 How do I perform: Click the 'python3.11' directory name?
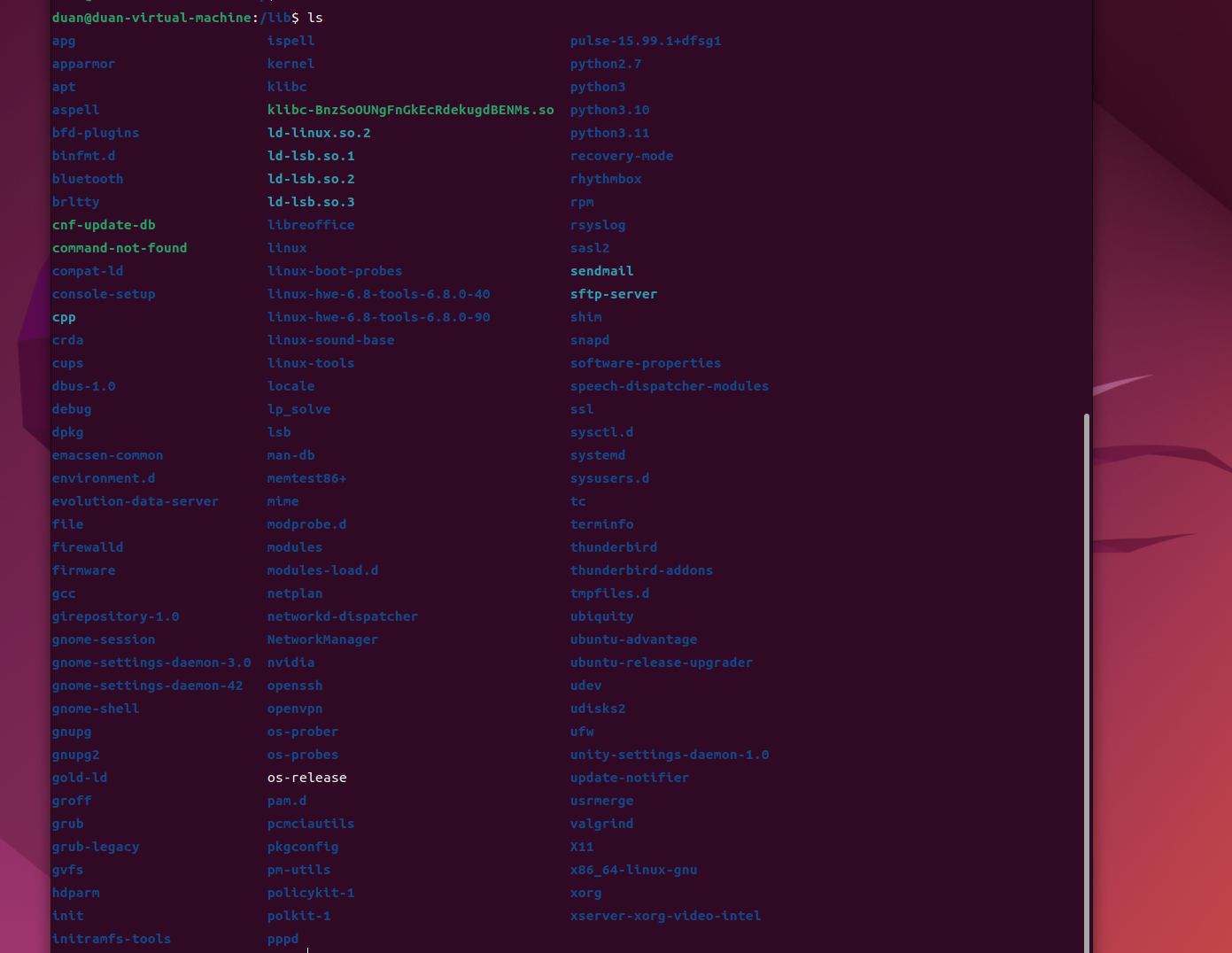609,133
